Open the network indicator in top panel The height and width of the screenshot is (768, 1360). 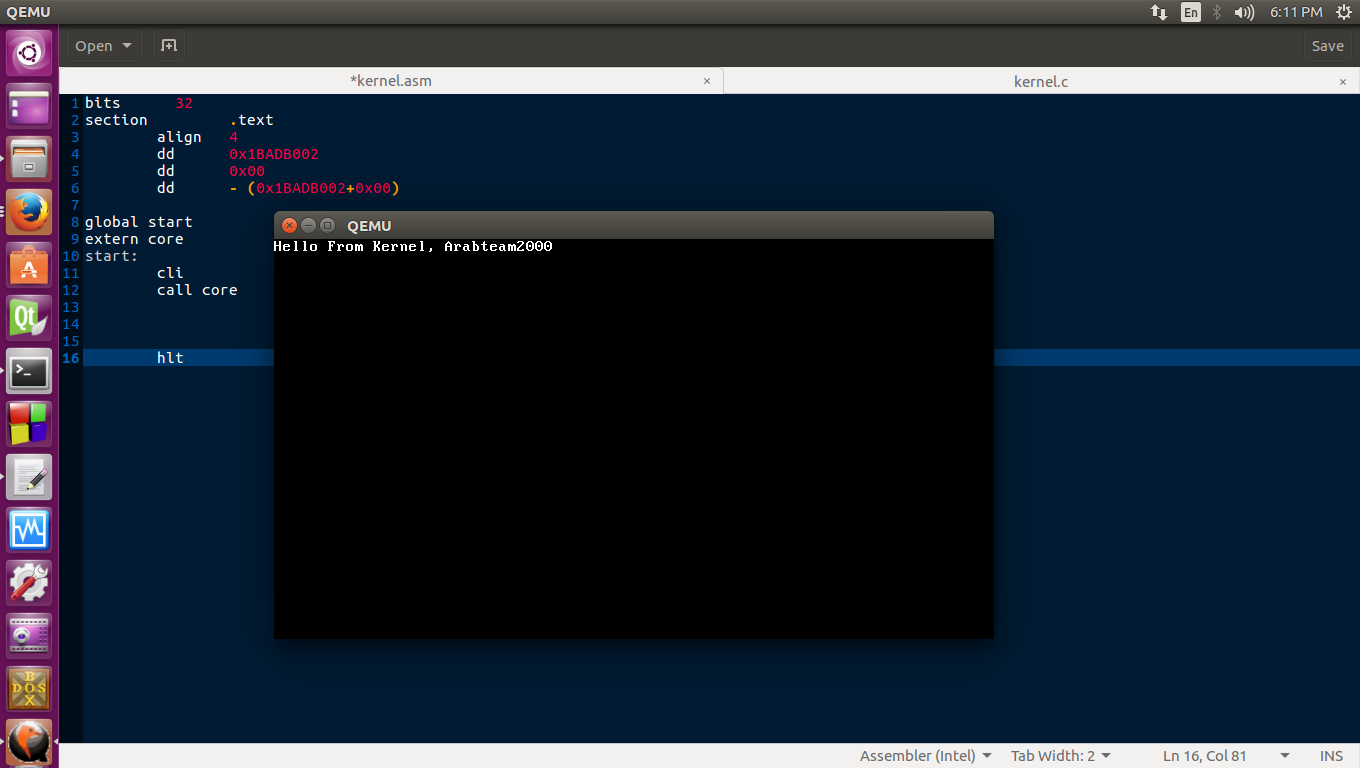[x=1159, y=12]
